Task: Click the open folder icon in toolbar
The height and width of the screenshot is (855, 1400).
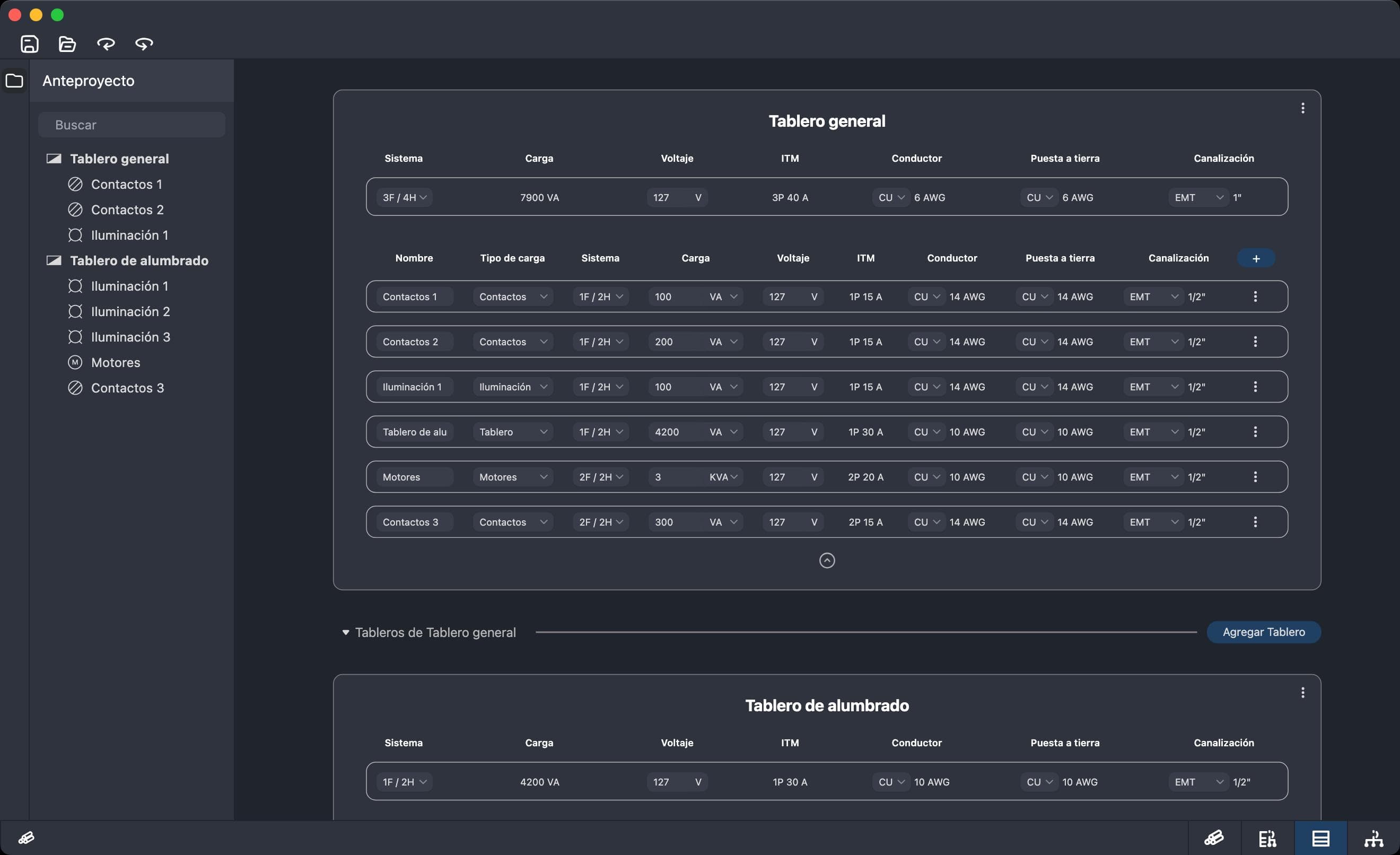Action: click(x=68, y=43)
